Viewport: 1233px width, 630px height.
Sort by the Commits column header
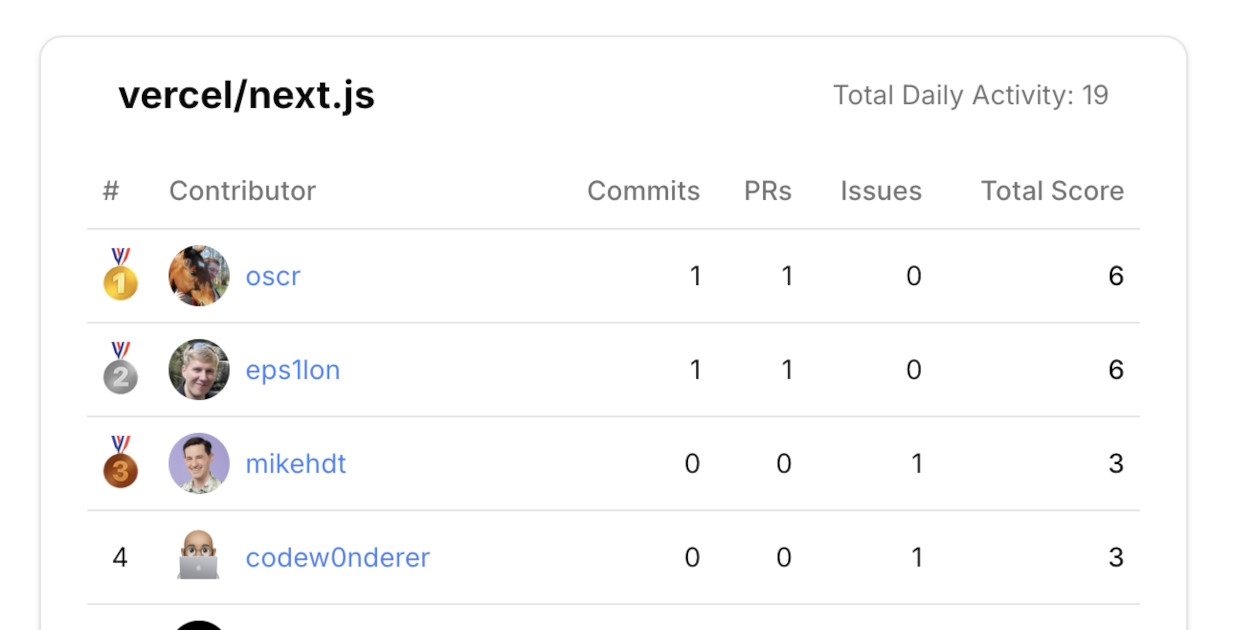tap(643, 190)
